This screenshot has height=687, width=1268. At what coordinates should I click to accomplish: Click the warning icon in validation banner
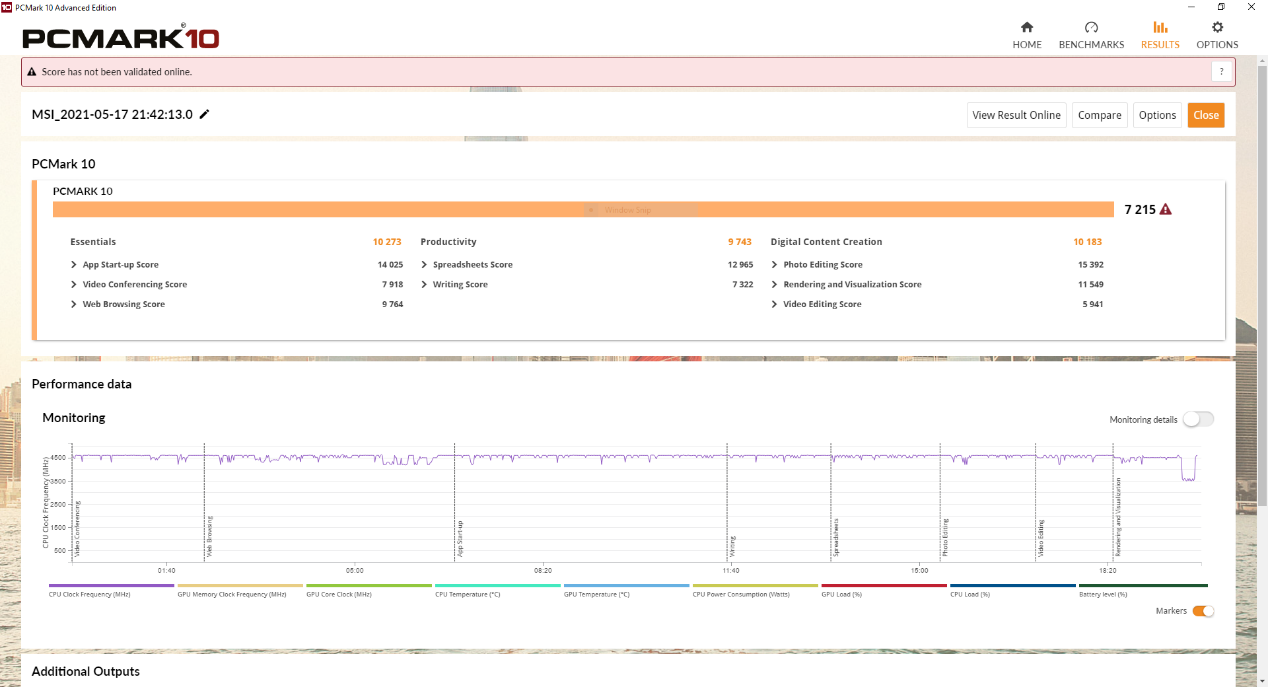click(32, 72)
